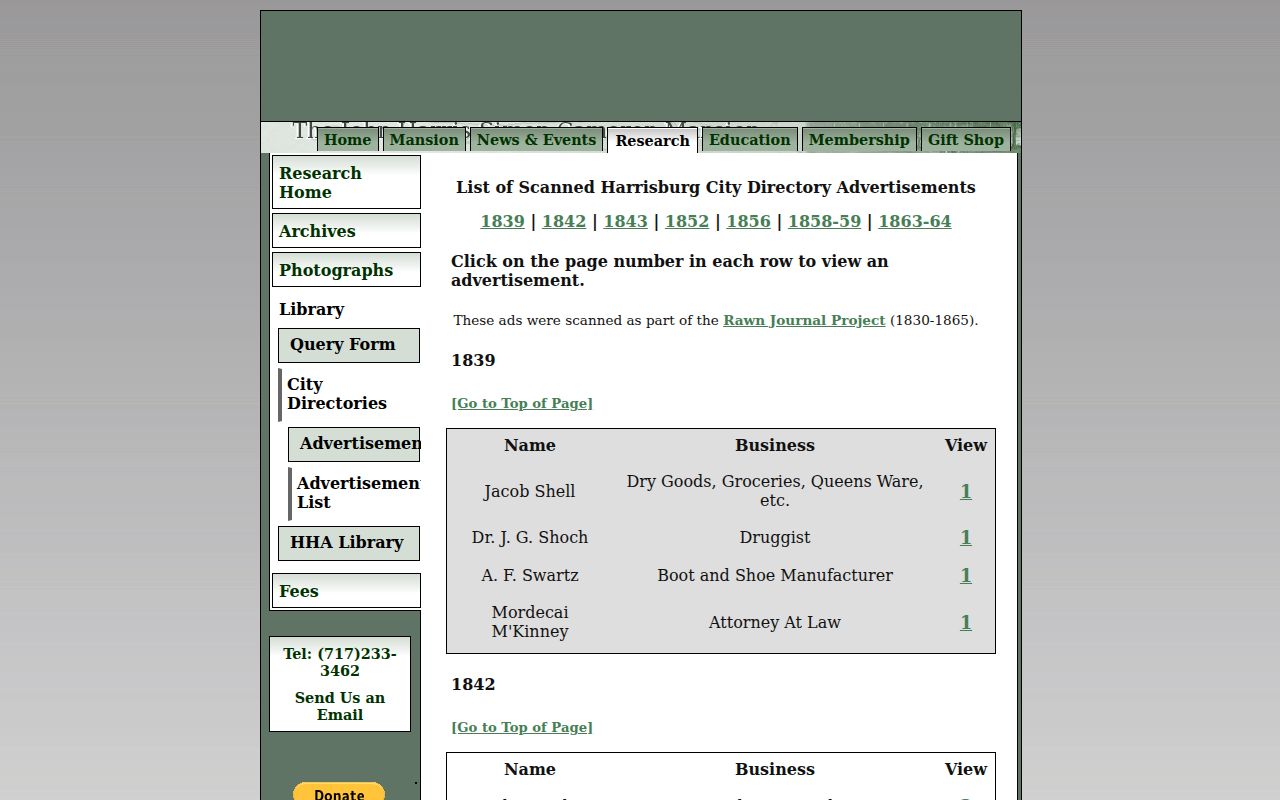Screen dimensions: 1280x800
Task: Open Research Home in sidebar
Action: click(x=346, y=182)
